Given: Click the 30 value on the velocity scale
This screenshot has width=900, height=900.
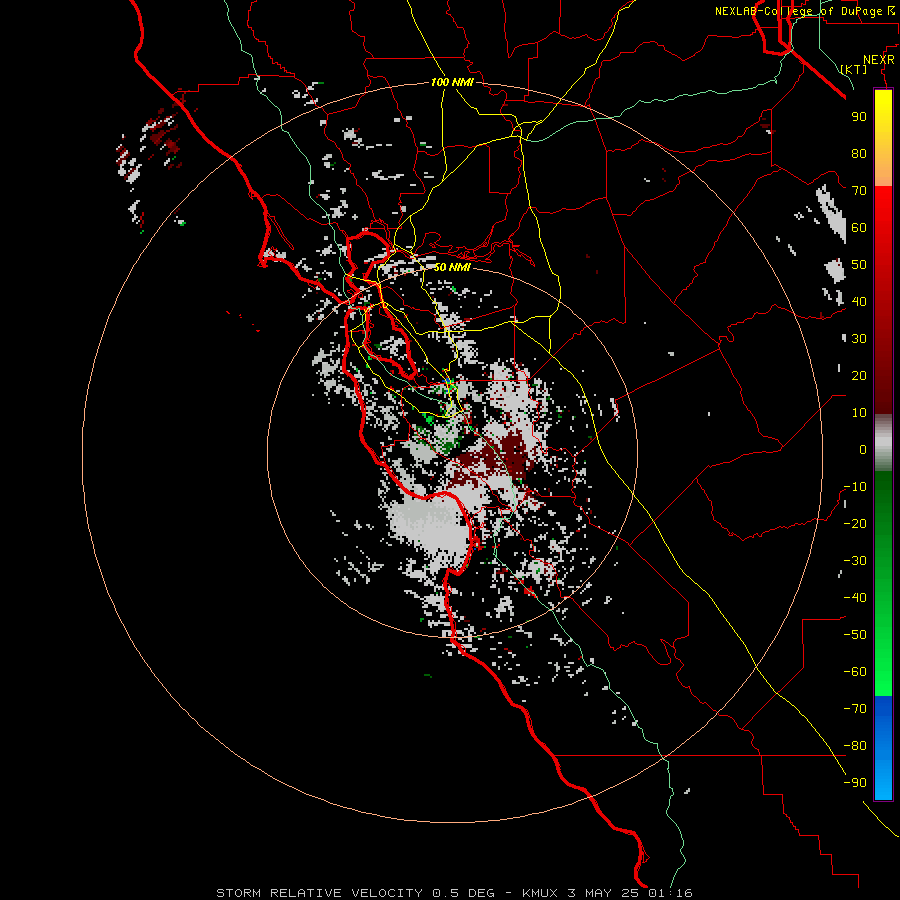Looking at the screenshot, I should click(859, 339).
